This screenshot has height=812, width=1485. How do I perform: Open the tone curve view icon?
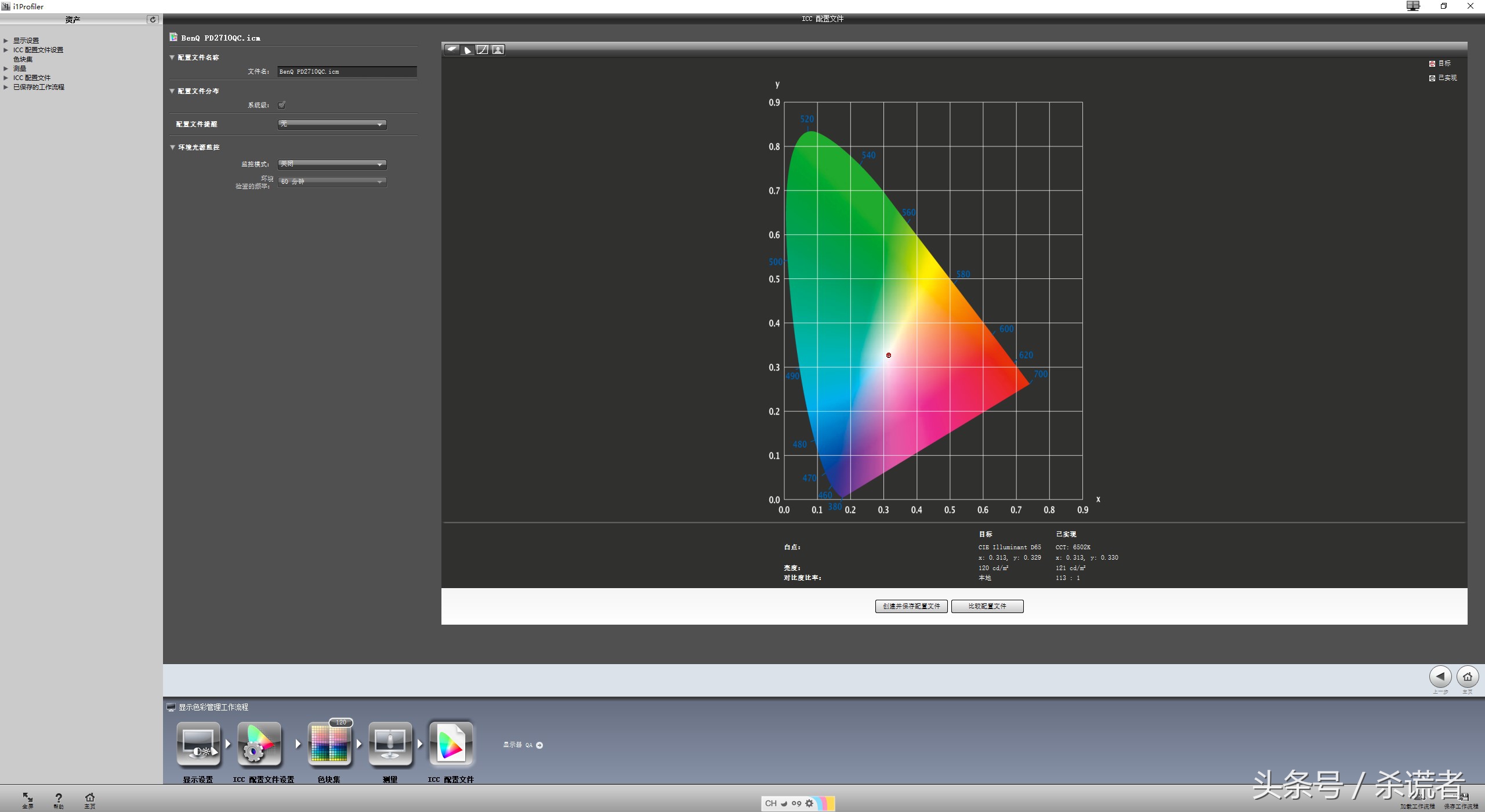coord(482,50)
